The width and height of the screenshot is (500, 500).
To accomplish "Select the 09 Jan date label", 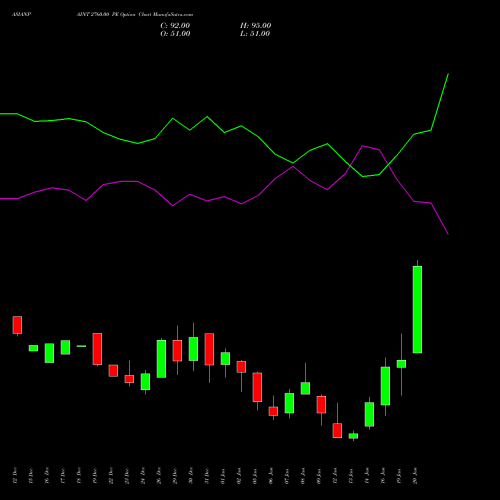I will pyautogui.click(x=319, y=476).
